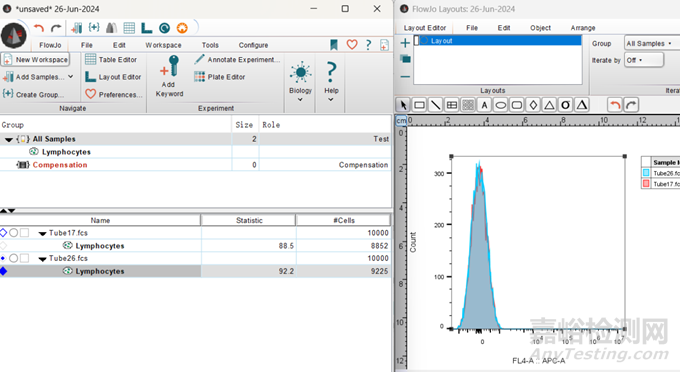The height and width of the screenshot is (372, 680).
Task: Check the box beside Tube17.fcs
Action: tap(24, 233)
